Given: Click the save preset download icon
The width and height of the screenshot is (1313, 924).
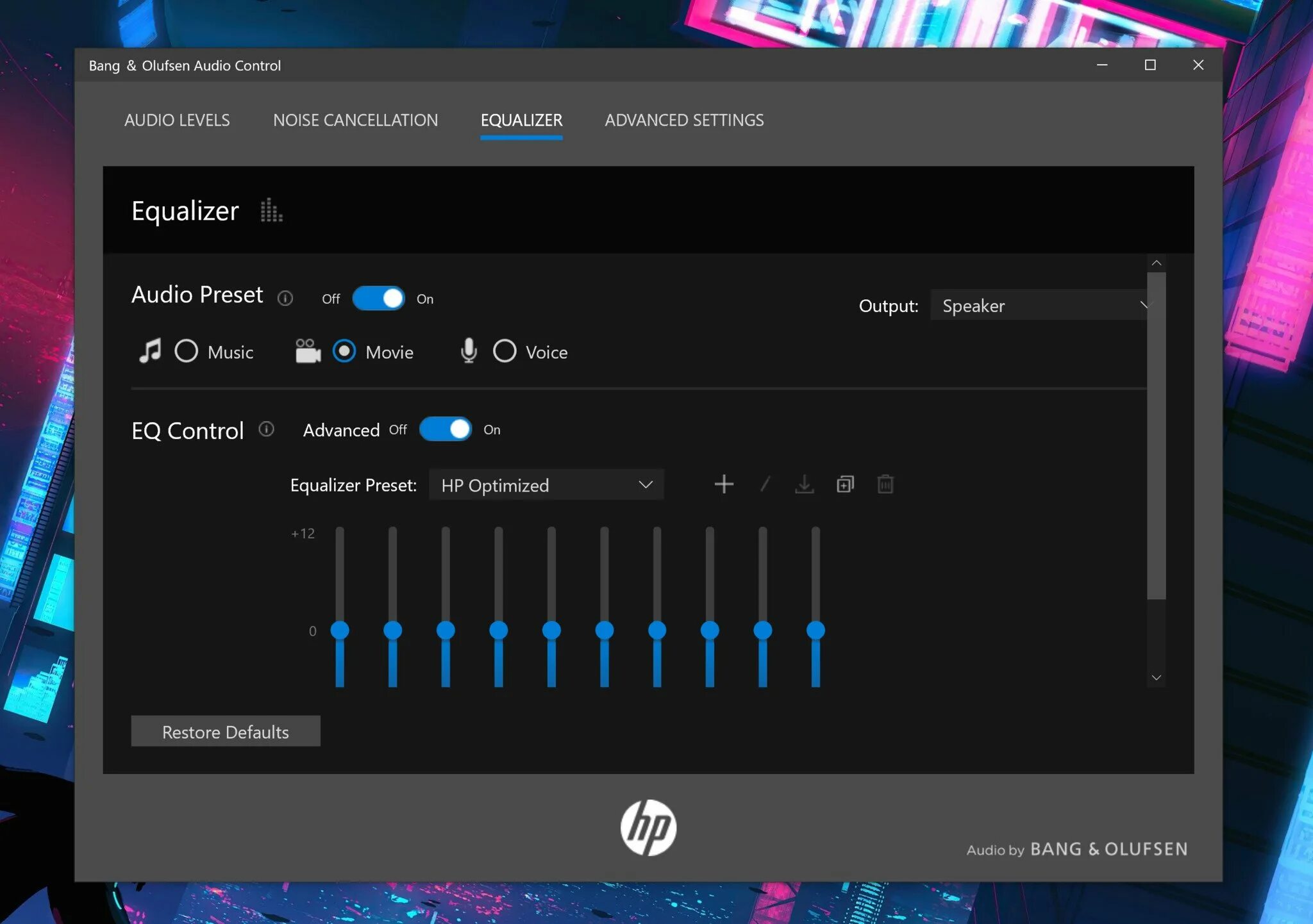Looking at the screenshot, I should (x=804, y=484).
